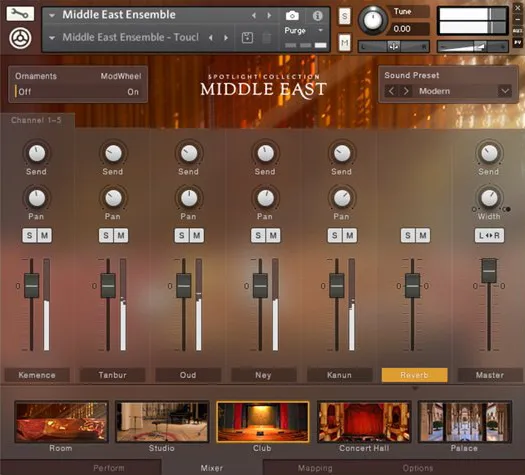Viewport: 525px width, 475px height.
Task: Click the header Tune knob
Action: [373, 20]
